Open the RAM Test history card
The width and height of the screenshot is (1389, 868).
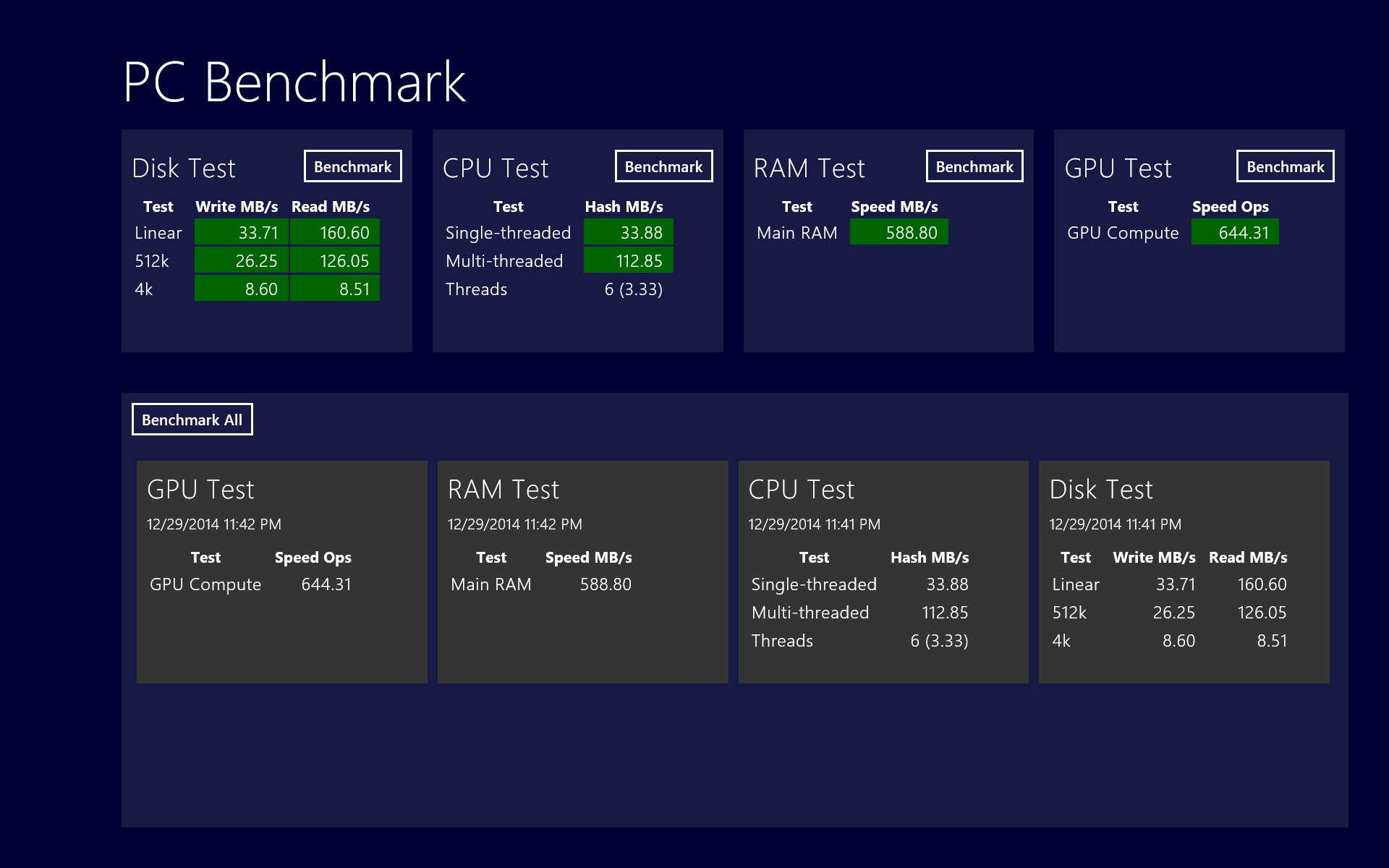(x=582, y=571)
